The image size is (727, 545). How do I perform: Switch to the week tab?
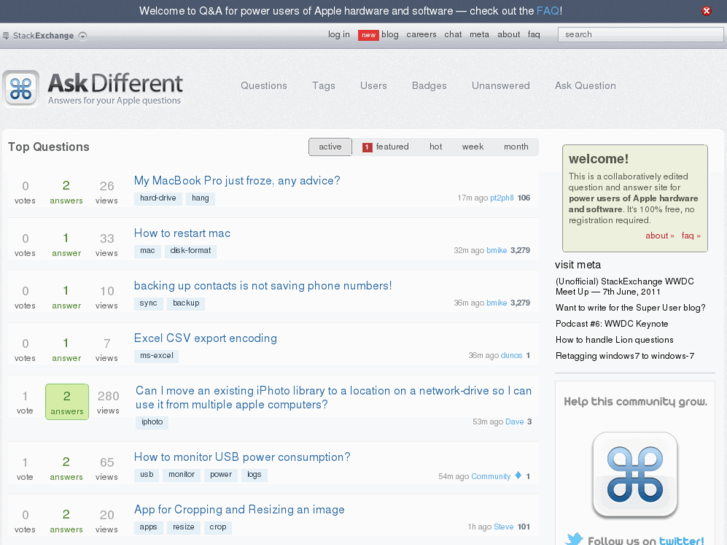tap(472, 147)
